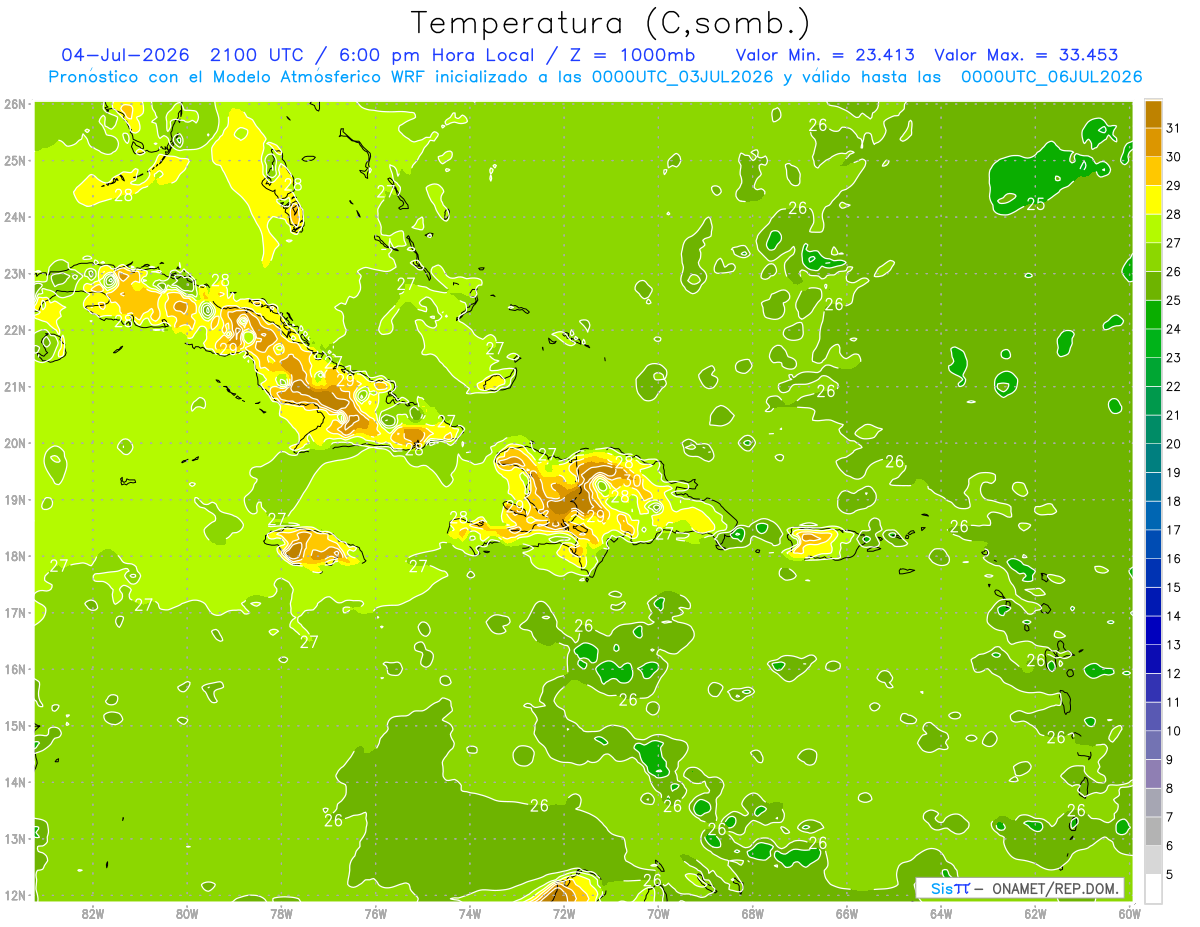Select the "Z = 1000mb" level text
The height and width of the screenshot is (927, 1200).
click(x=632, y=55)
